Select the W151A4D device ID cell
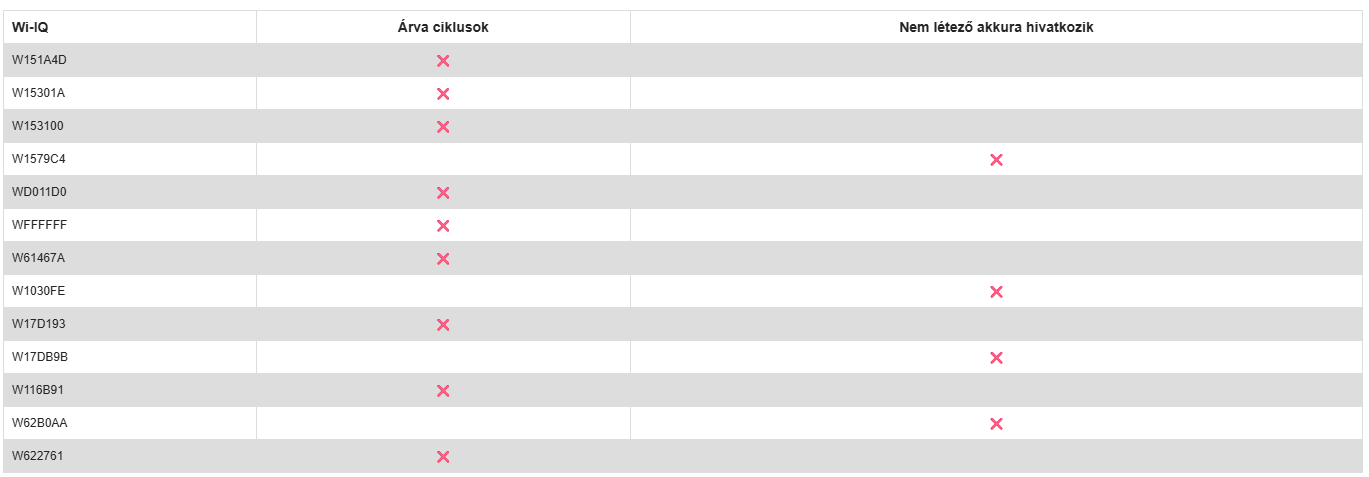The width and height of the screenshot is (1369, 477). pyautogui.click(x=39, y=60)
